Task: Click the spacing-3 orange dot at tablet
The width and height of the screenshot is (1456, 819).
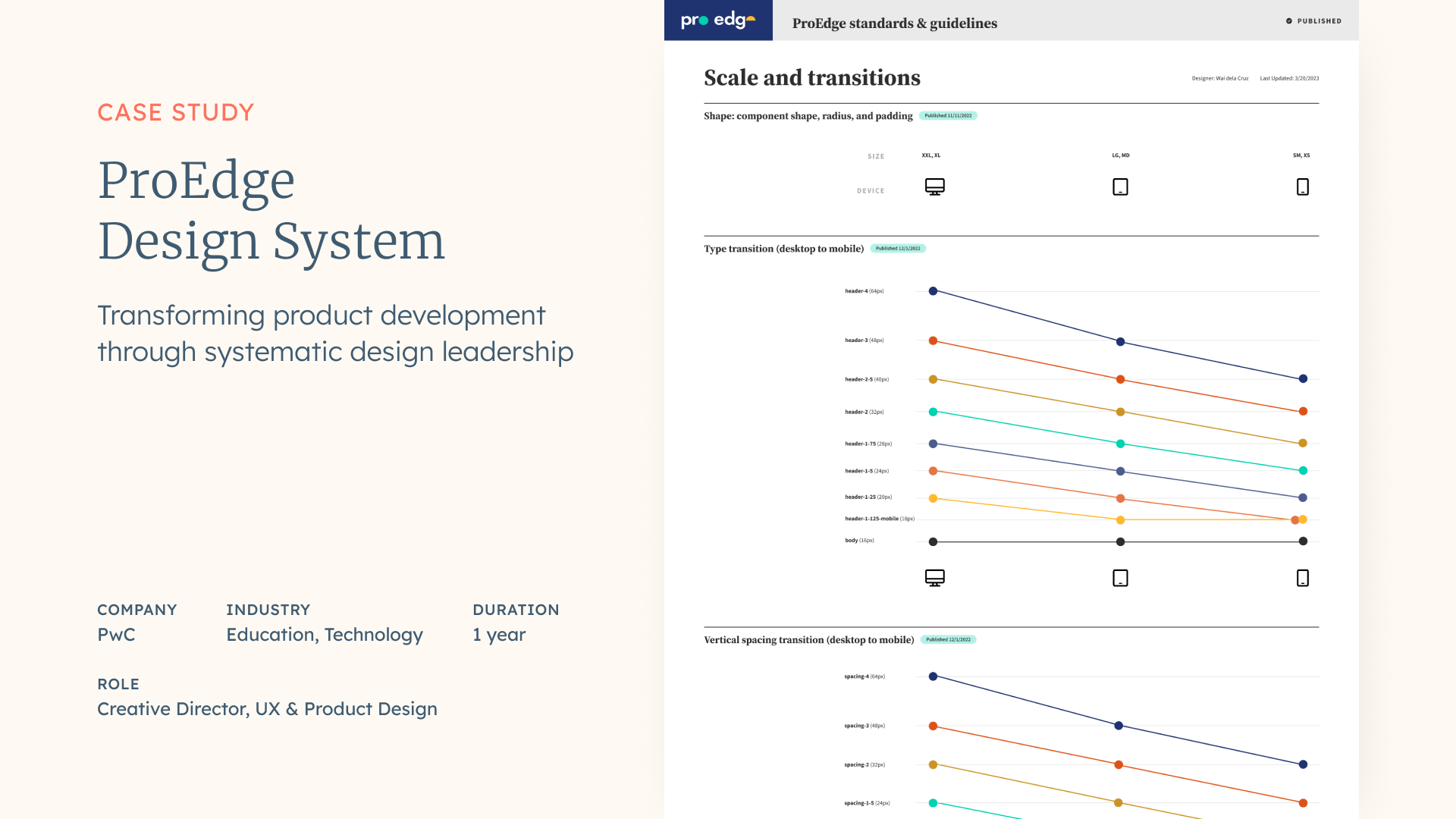Action: coord(1119,764)
